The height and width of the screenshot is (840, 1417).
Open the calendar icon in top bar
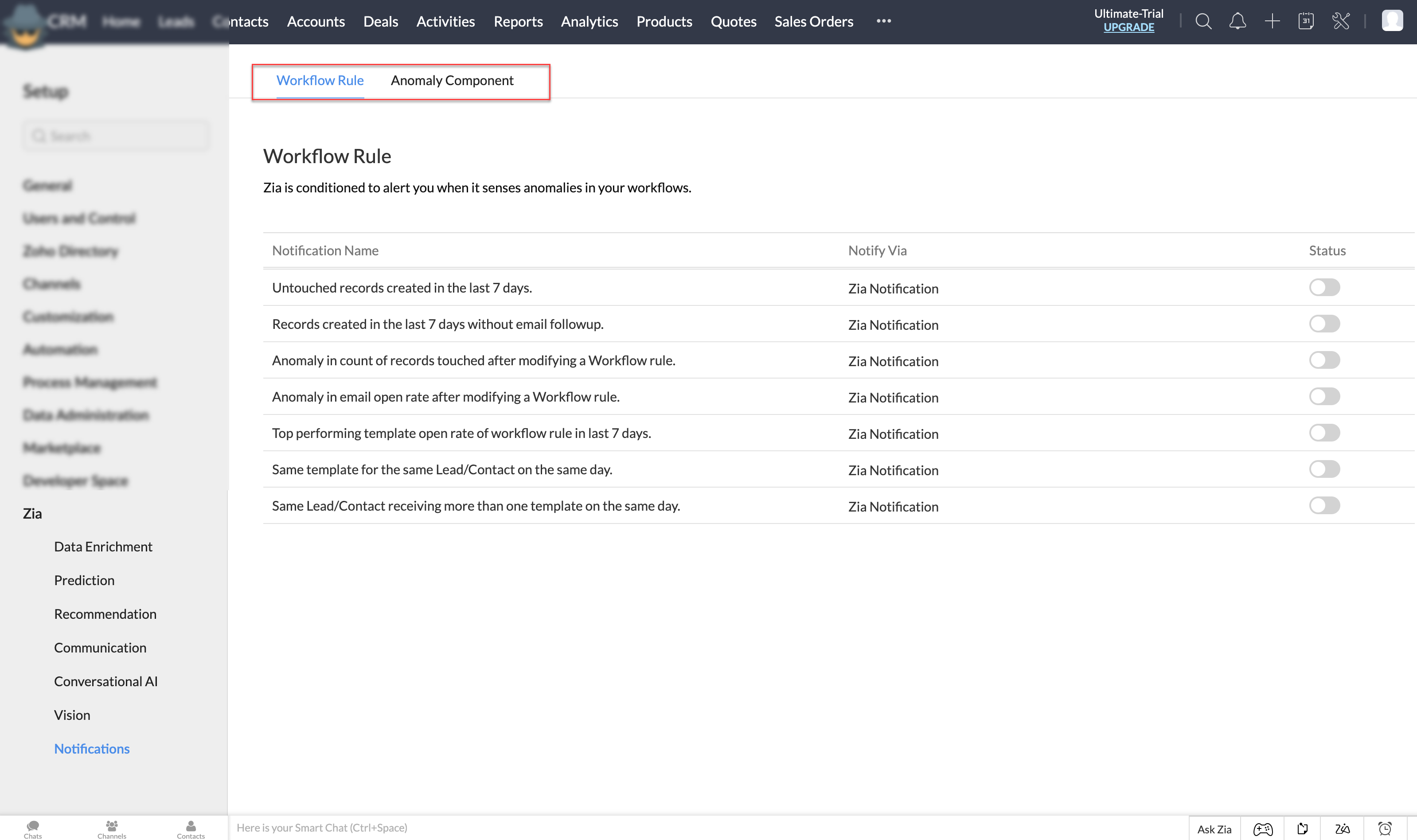pos(1306,22)
